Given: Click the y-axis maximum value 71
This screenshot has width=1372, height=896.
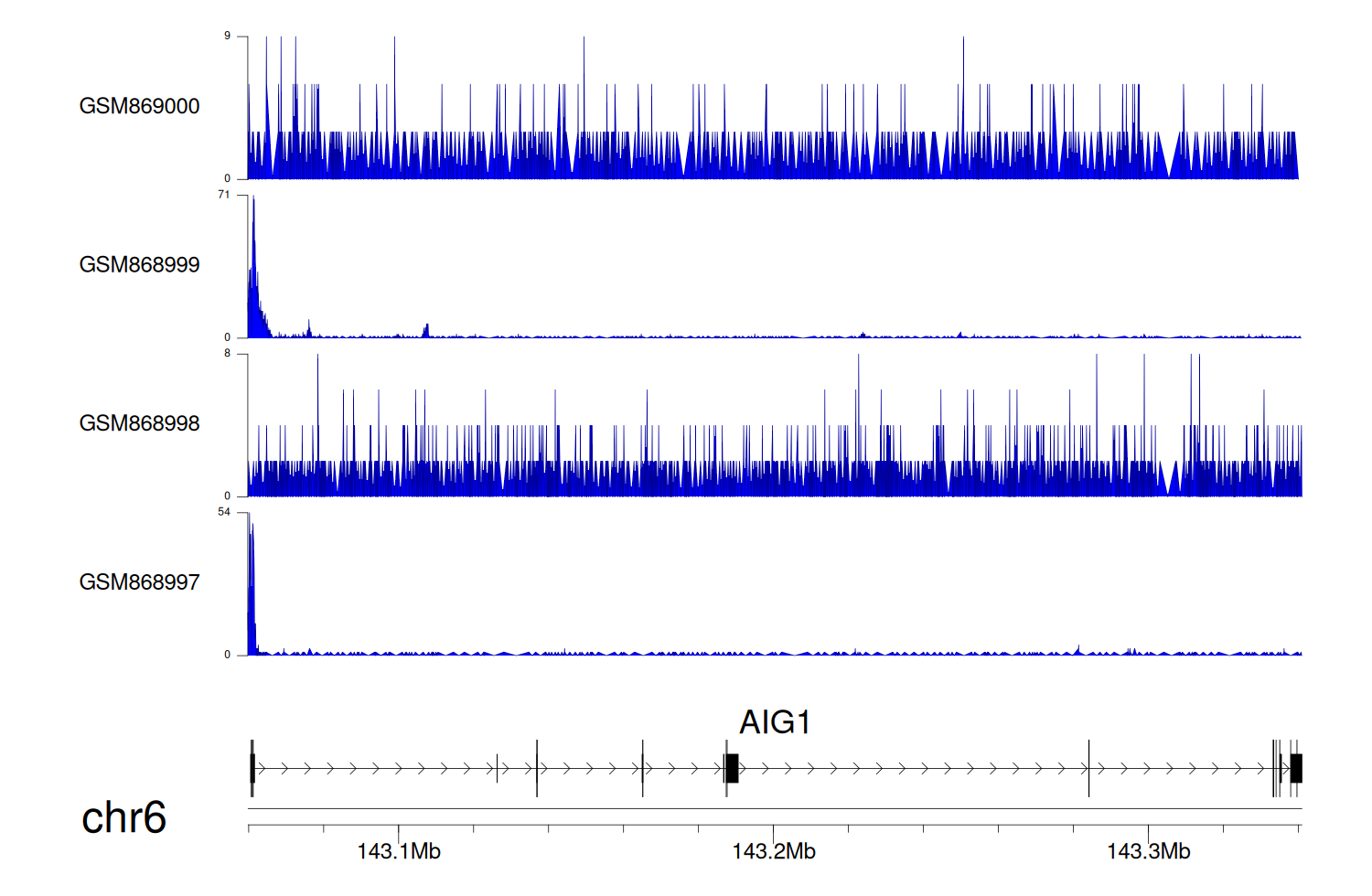Looking at the screenshot, I should pyautogui.click(x=224, y=195).
